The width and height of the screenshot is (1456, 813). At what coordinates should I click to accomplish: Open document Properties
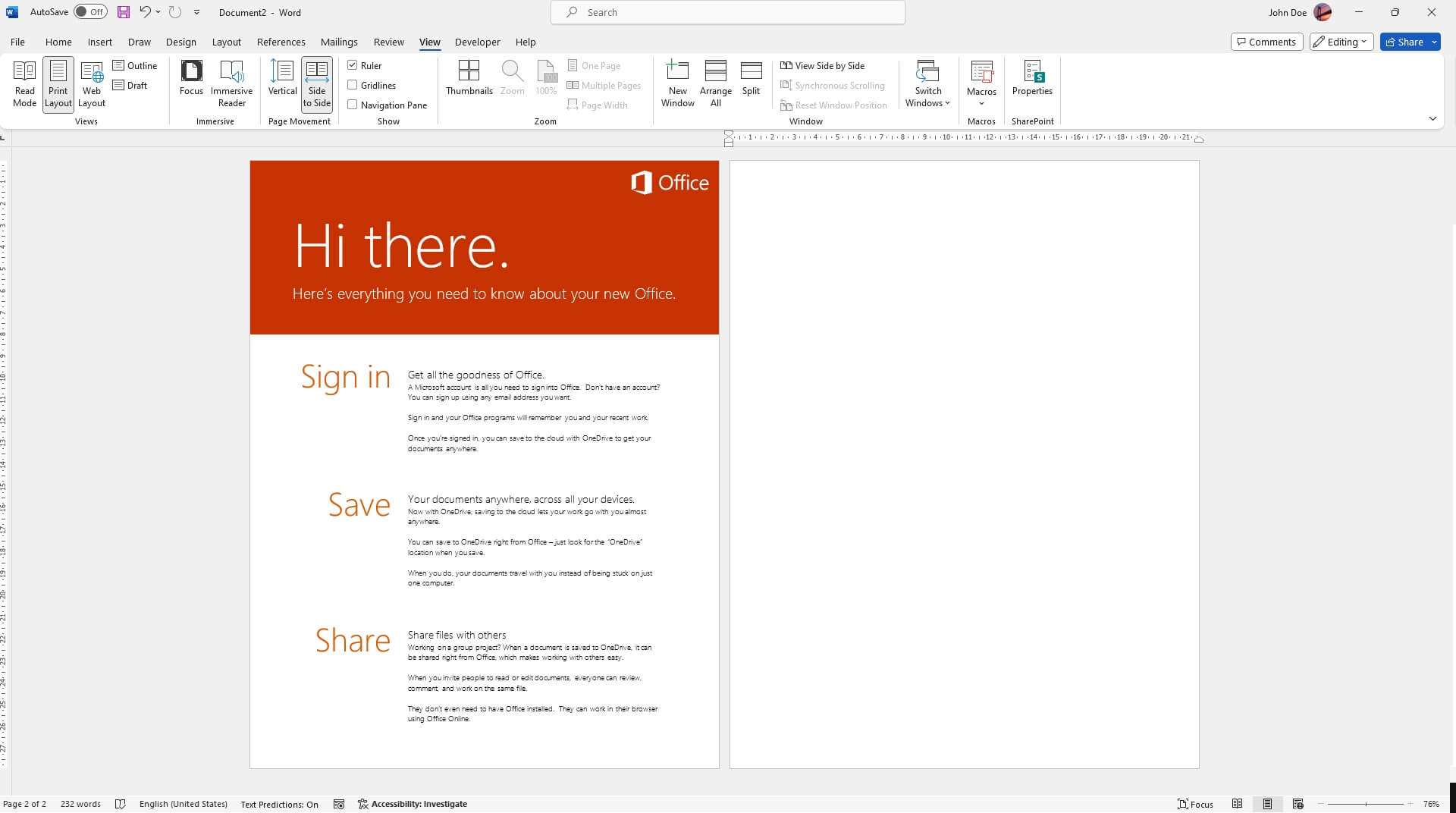pos(1032,78)
